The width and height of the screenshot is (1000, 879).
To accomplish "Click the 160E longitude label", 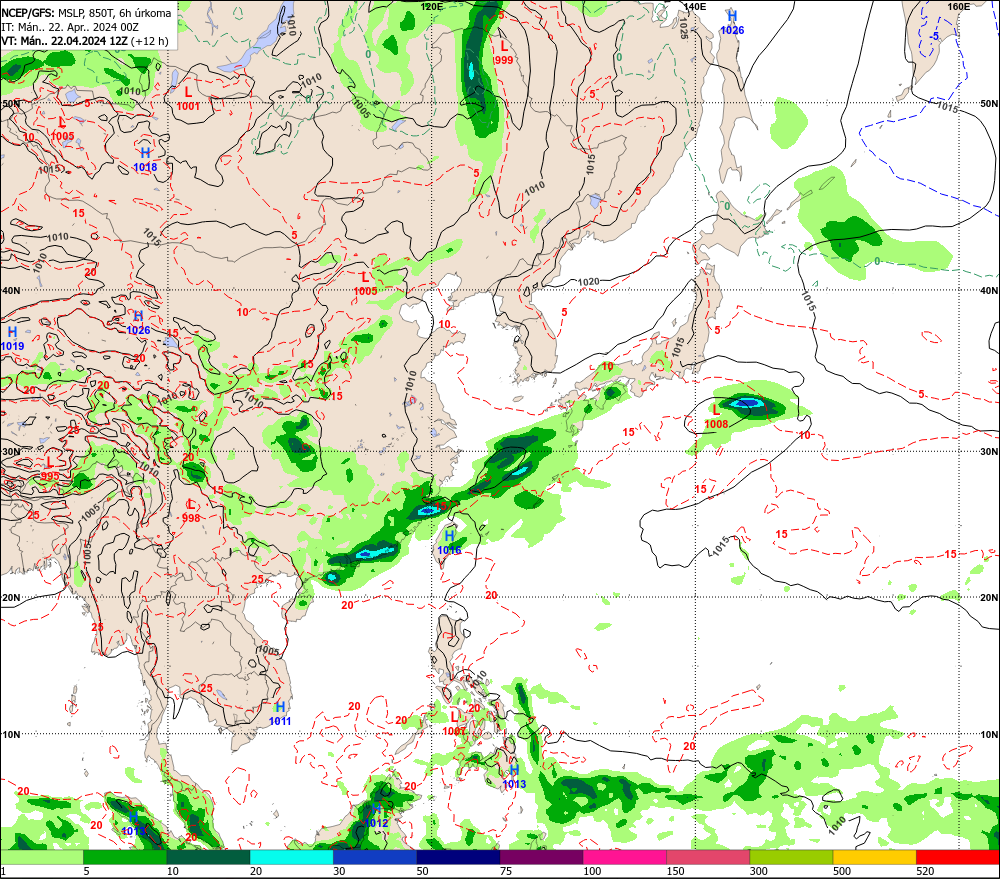I will point(958,6).
